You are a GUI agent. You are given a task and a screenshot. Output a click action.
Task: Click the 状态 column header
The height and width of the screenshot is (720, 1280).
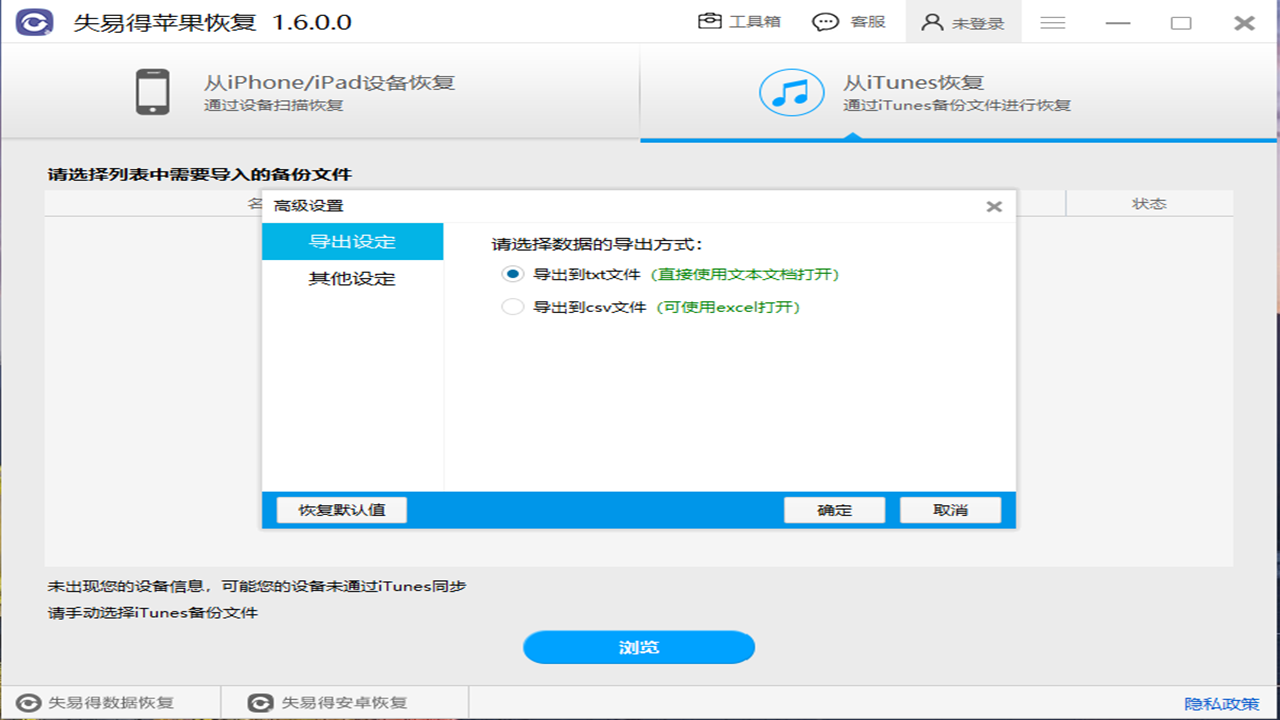click(1149, 204)
